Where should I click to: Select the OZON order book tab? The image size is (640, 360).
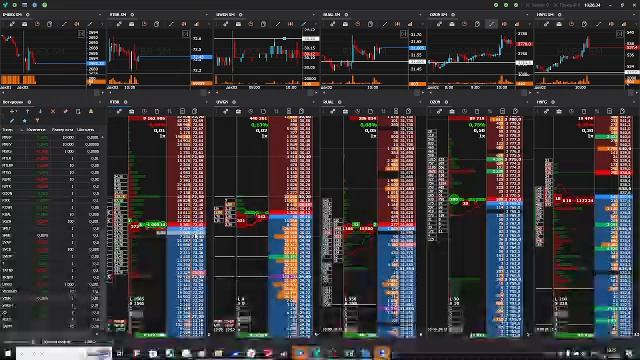[x=435, y=102]
